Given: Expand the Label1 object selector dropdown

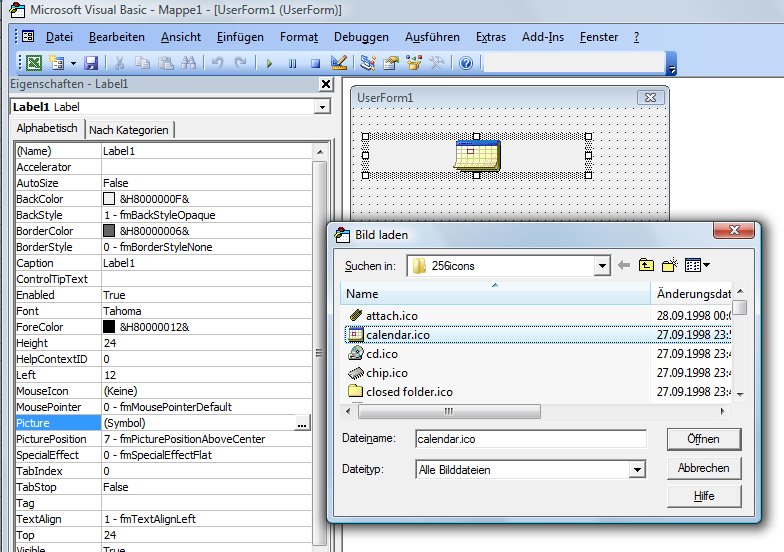Looking at the screenshot, I should pyautogui.click(x=322, y=107).
